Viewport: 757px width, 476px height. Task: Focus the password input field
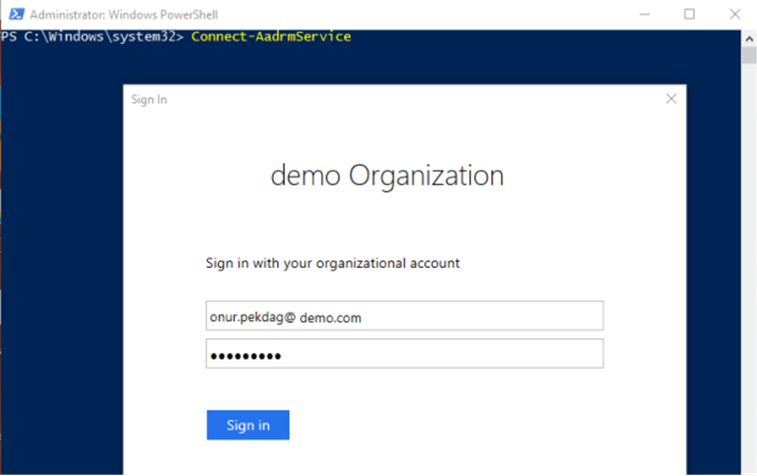(x=405, y=353)
